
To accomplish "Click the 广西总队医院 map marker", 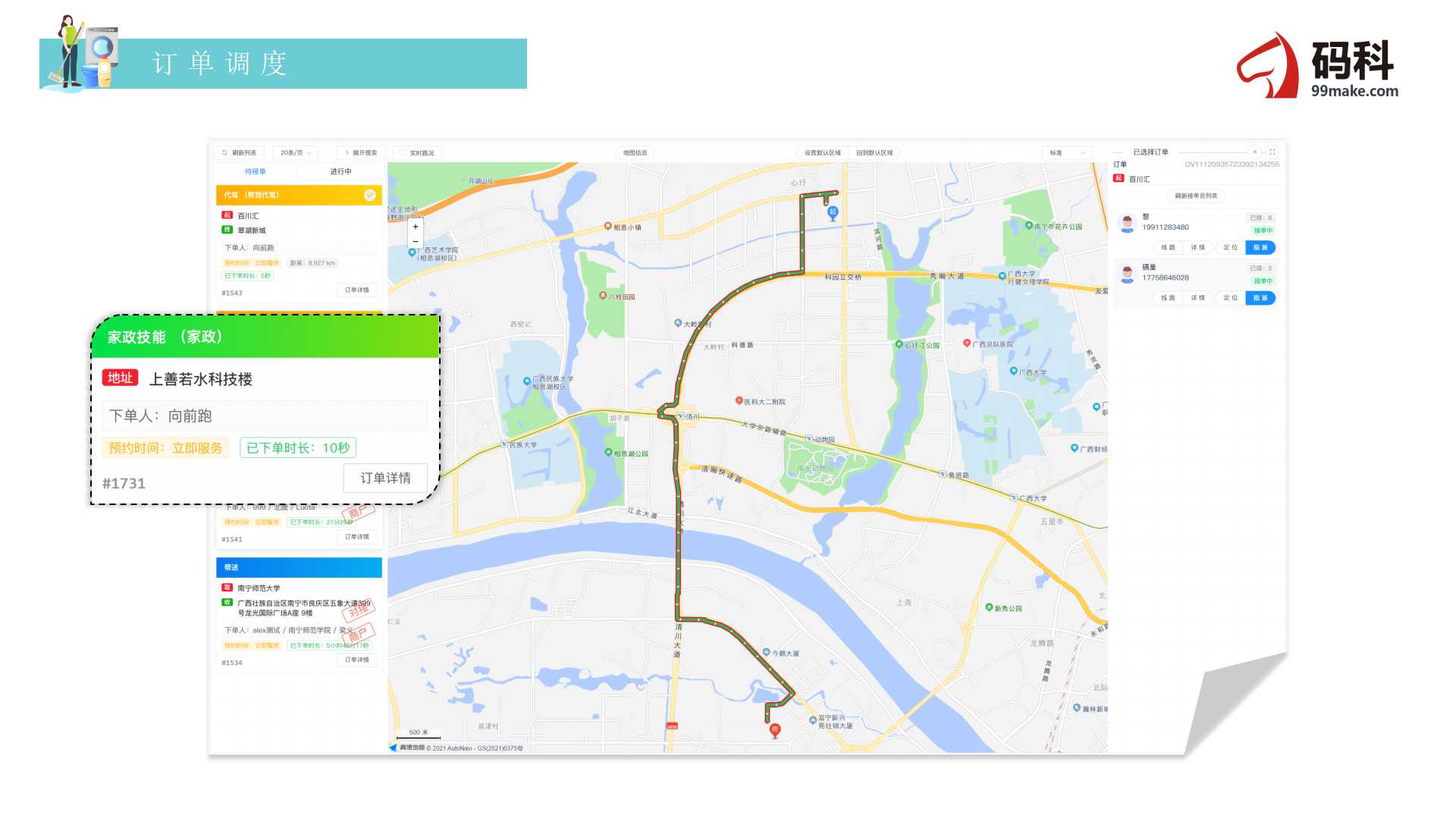I will (988, 344).
